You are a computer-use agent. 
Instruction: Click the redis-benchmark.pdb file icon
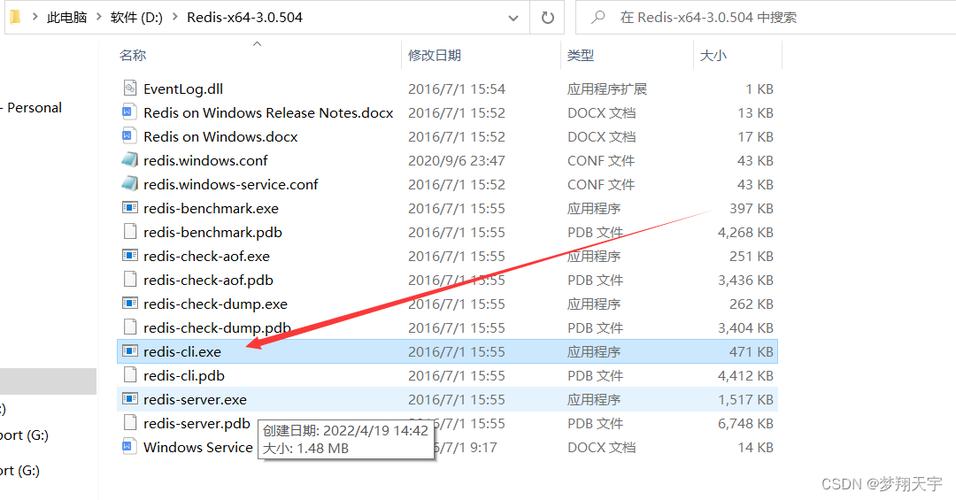129,232
